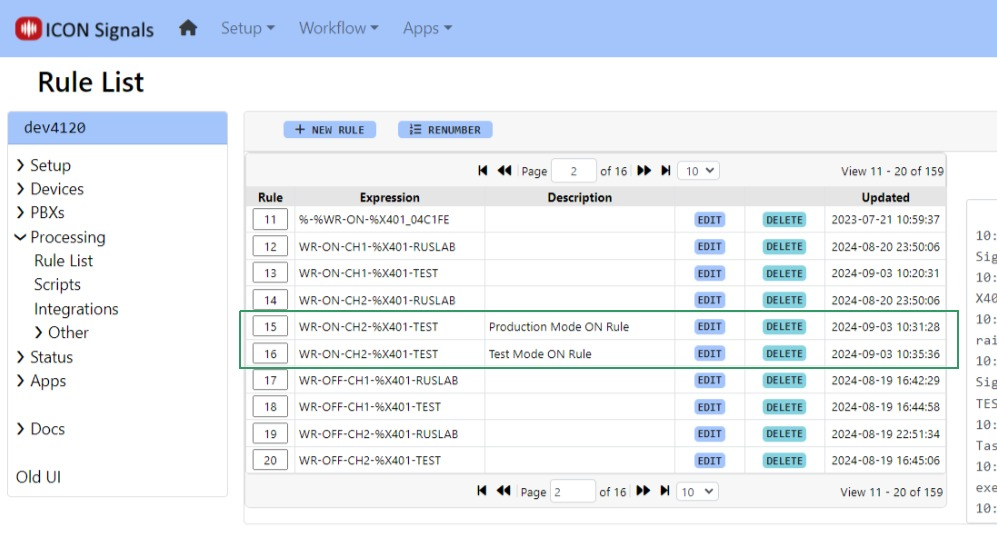Open the Apps dropdown in navbar
The width and height of the screenshot is (997, 551).
click(x=427, y=28)
